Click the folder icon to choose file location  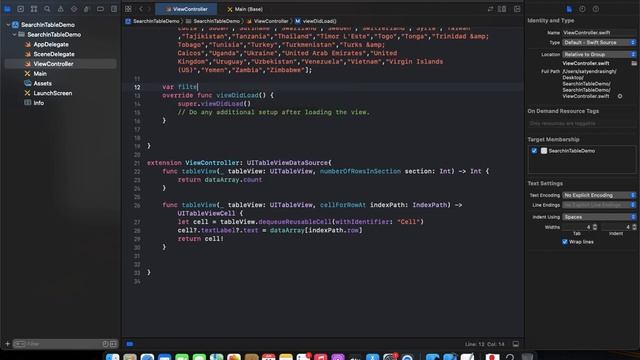[634, 63]
